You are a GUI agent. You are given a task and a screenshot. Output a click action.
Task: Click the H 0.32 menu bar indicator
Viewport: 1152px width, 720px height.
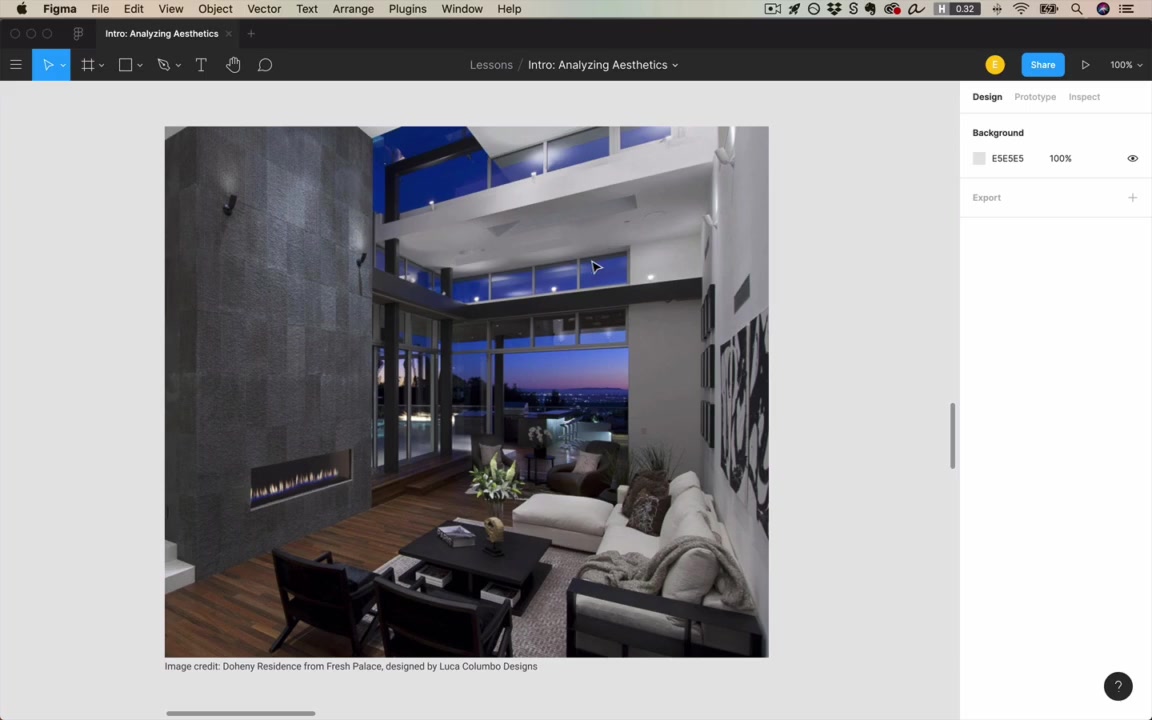pos(957,9)
